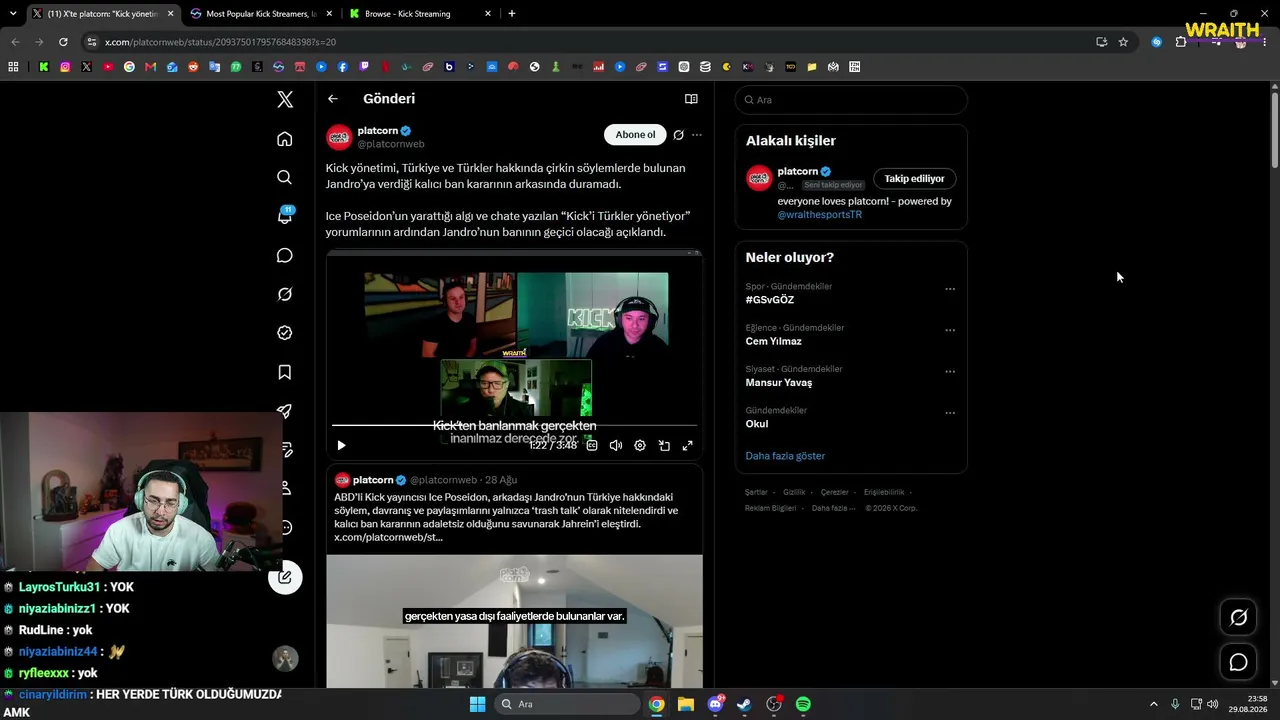This screenshot has width=1280, height=720.
Task: Expand Daha fazla menu in the X footer
Action: [832, 508]
